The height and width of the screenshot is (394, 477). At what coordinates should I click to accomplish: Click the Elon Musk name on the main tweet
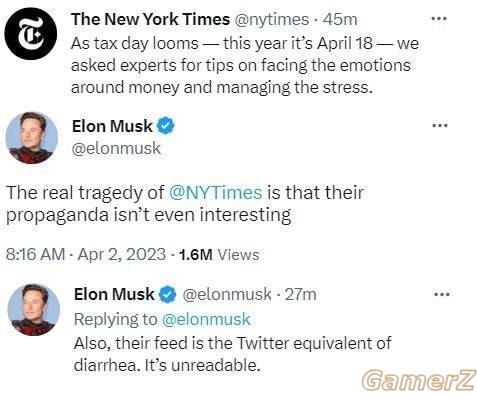[x=112, y=126]
